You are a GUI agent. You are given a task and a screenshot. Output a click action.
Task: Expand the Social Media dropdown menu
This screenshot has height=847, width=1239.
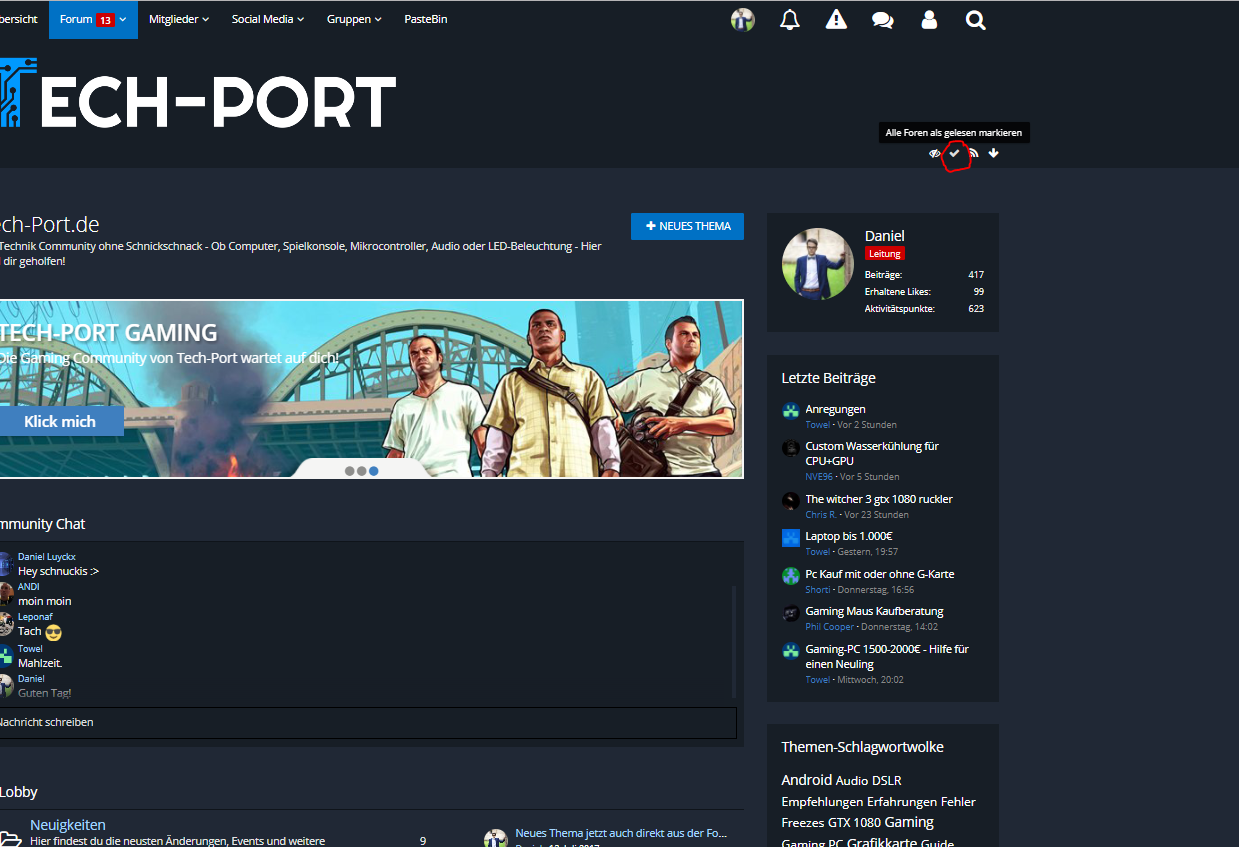(x=267, y=19)
